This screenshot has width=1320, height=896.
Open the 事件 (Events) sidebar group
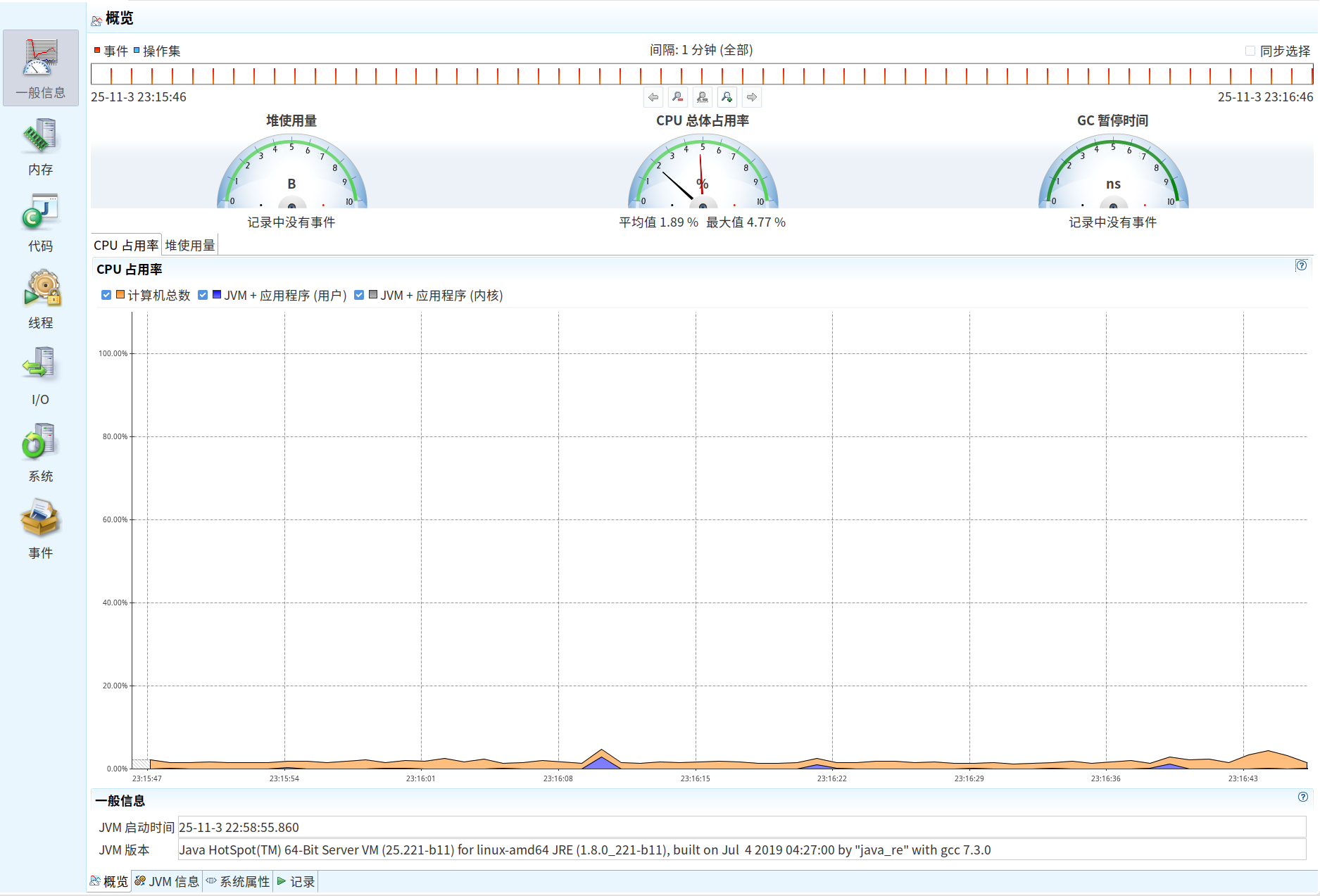(40, 531)
